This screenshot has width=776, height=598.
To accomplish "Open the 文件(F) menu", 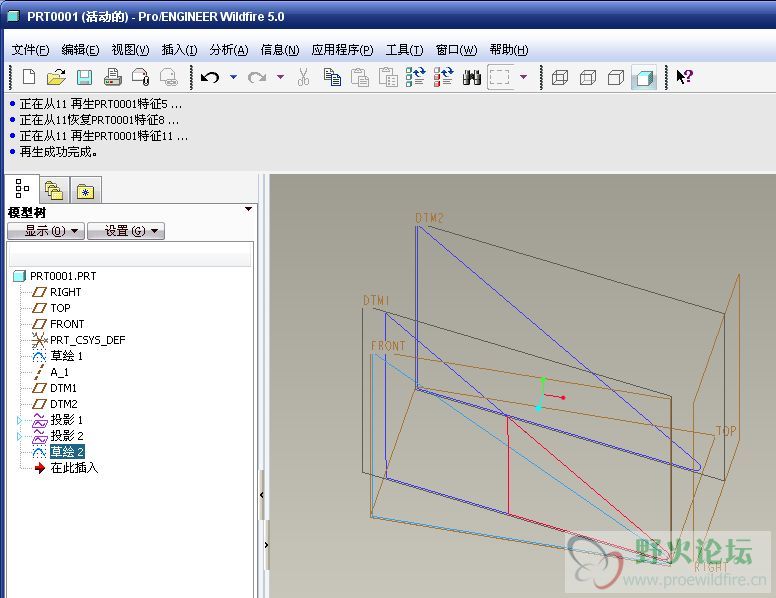I will (31, 50).
